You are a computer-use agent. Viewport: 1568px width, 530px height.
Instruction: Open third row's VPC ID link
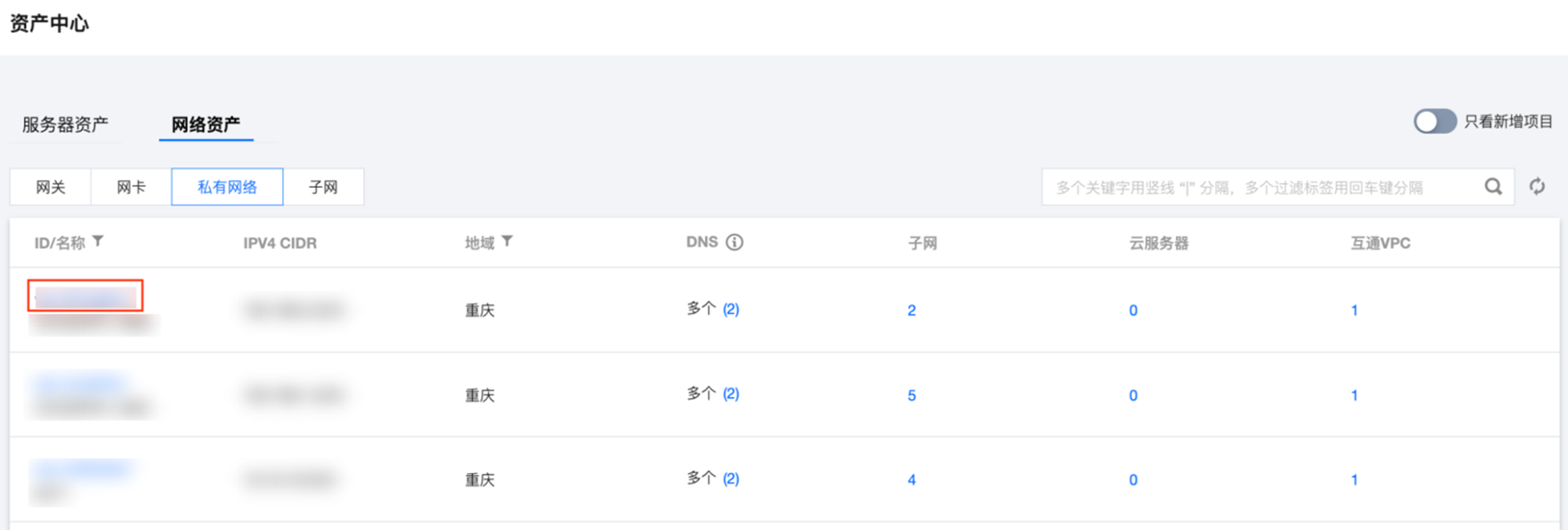pos(82,469)
